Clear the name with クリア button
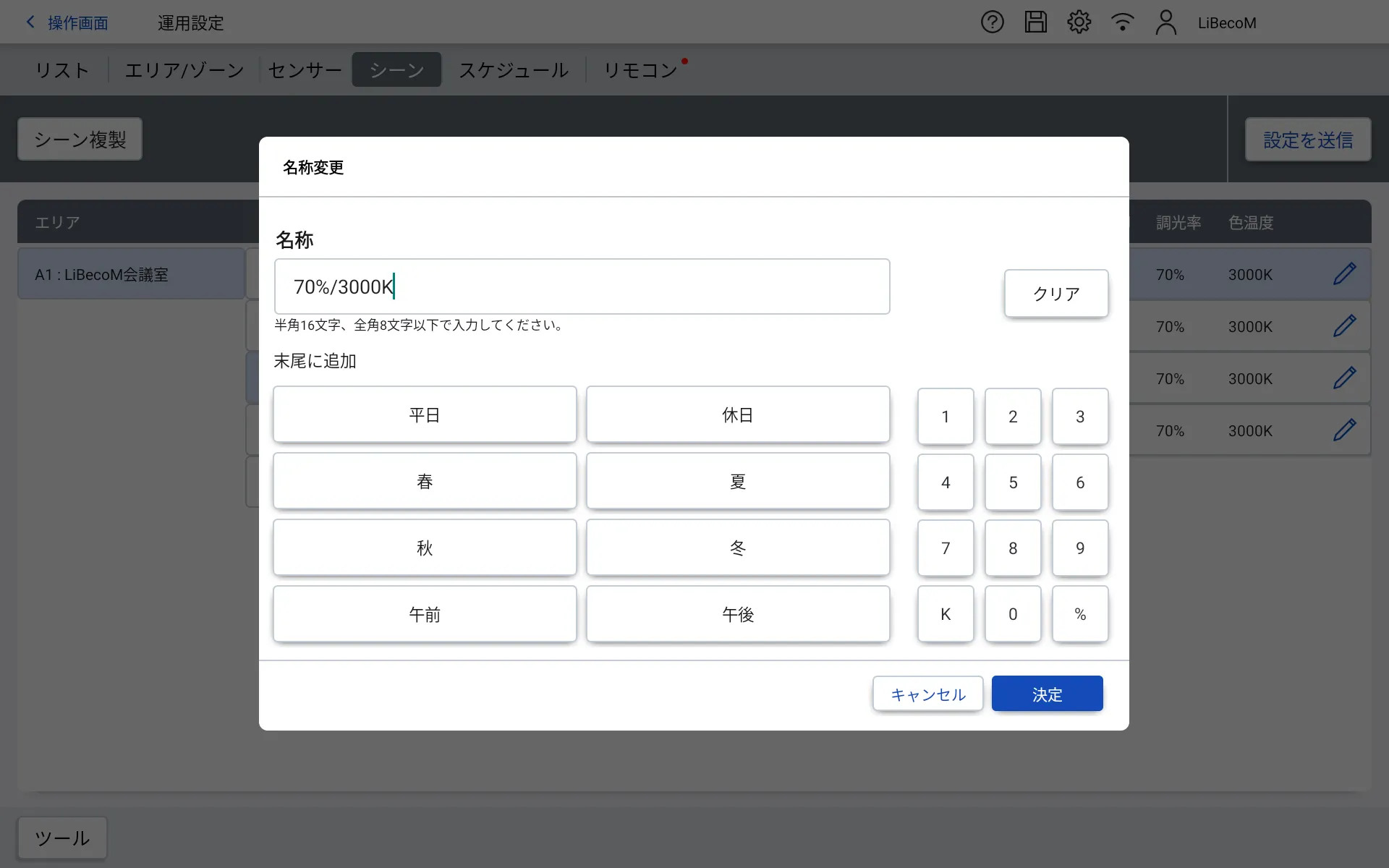1389x868 pixels. (x=1055, y=294)
